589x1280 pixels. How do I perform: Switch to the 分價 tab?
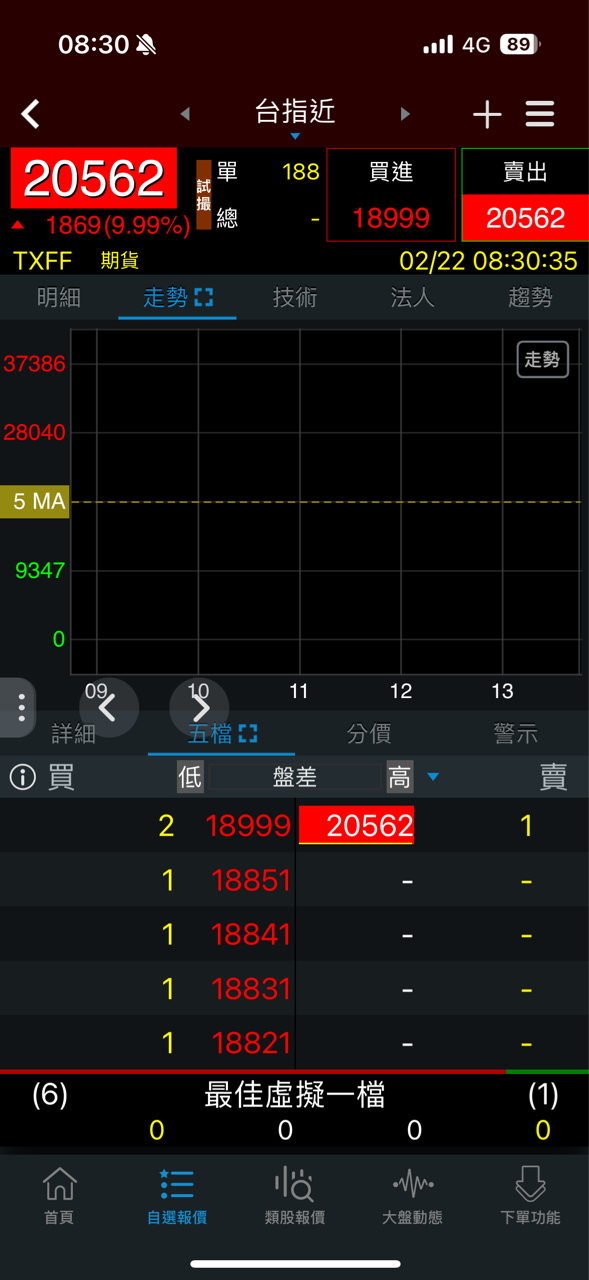pos(368,733)
